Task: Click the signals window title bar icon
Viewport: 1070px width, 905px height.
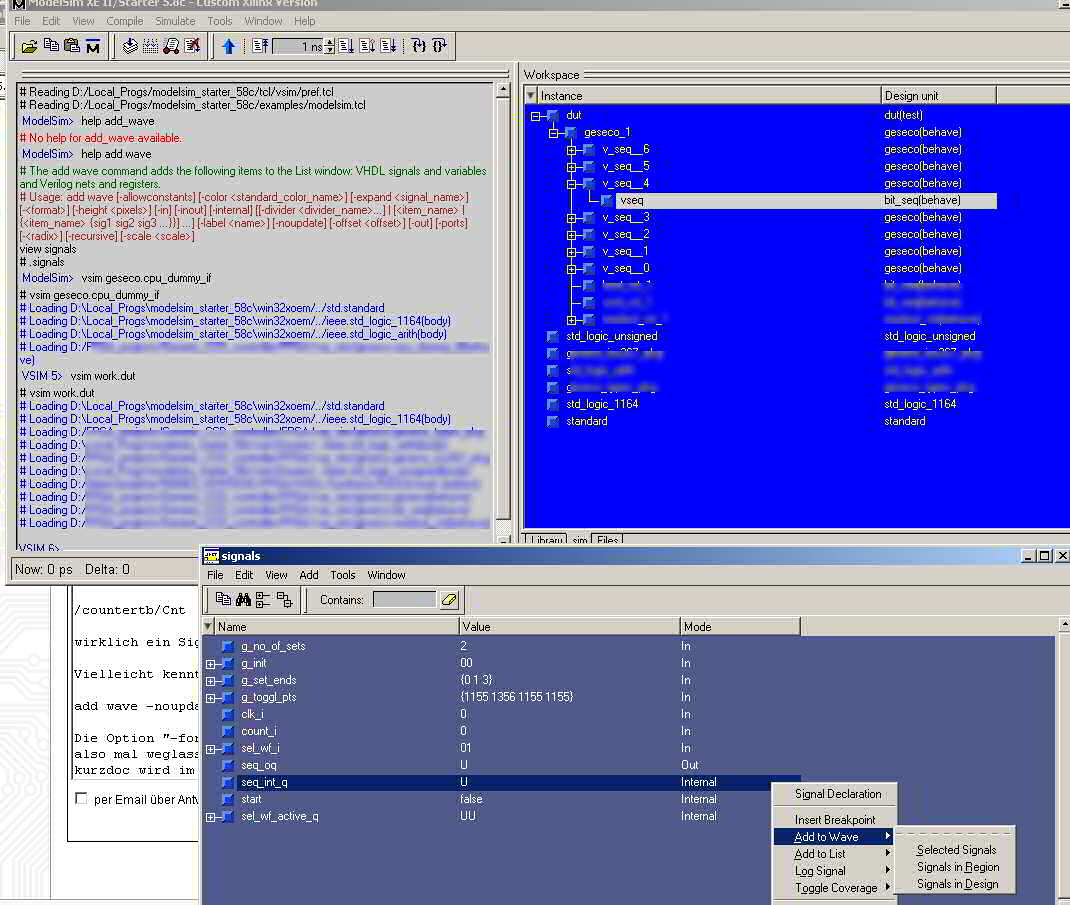Action: tap(212, 556)
